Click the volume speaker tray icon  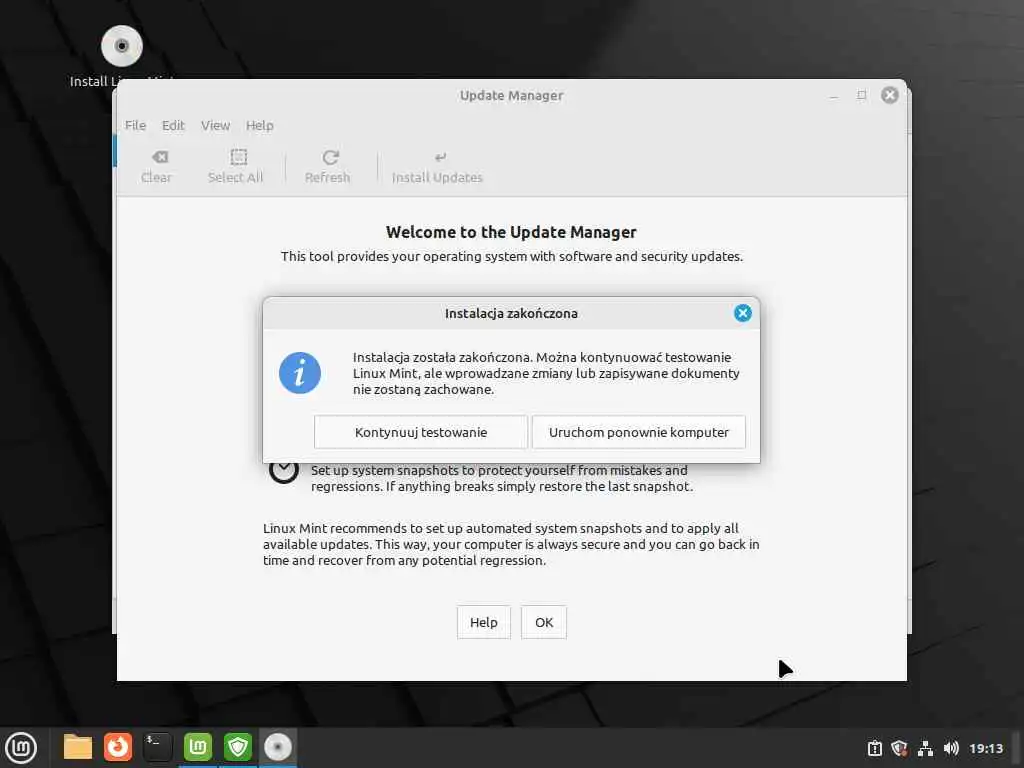(x=951, y=748)
